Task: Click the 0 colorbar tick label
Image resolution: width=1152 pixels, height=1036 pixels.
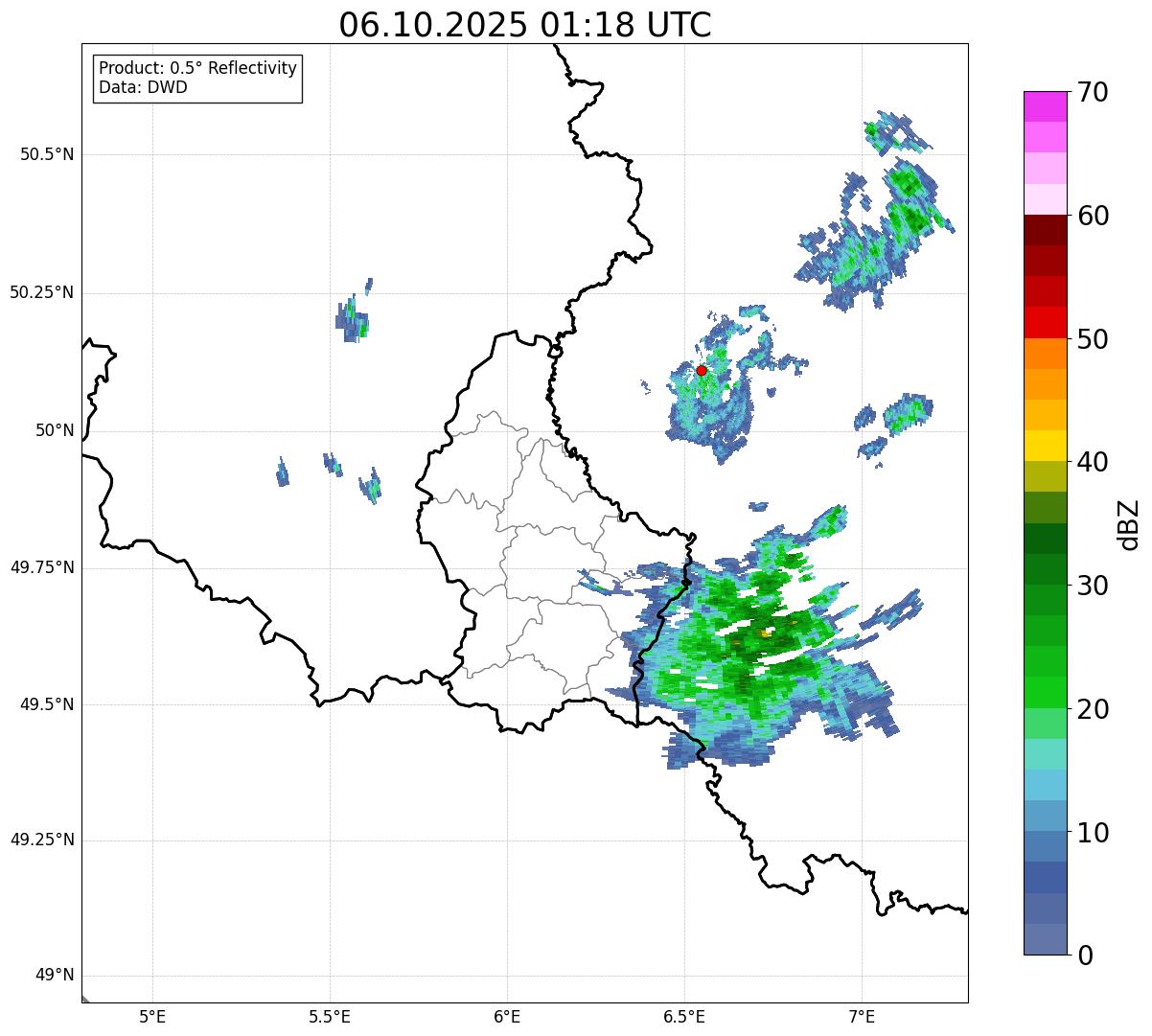Action: pyautogui.click(x=1084, y=955)
